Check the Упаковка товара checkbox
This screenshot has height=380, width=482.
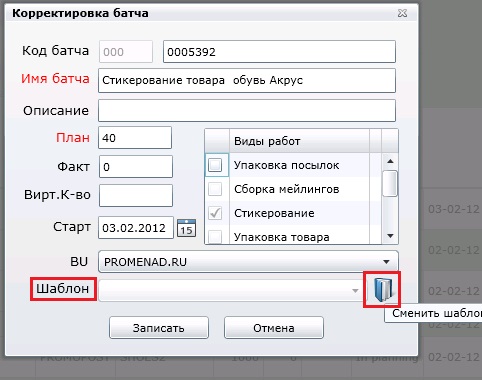(215, 237)
